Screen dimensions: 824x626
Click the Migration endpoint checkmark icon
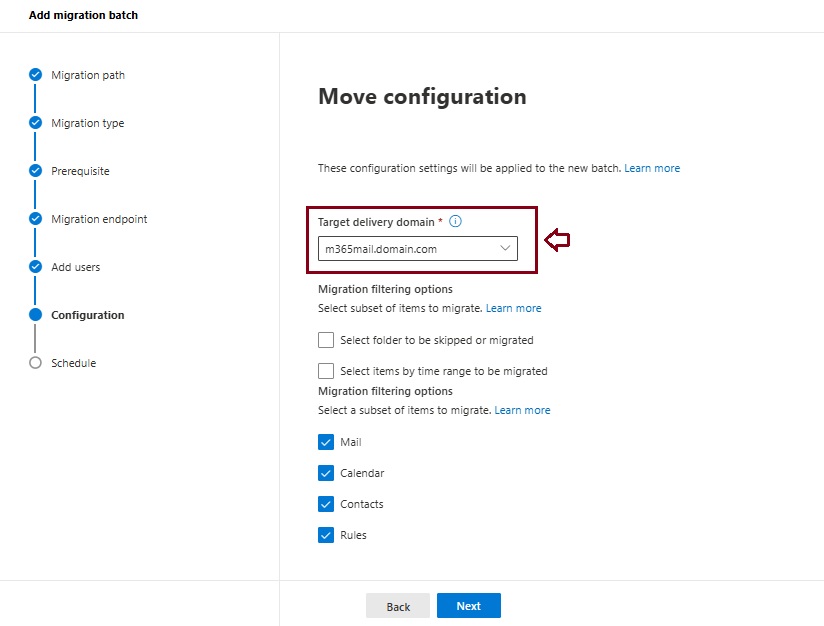click(x=35, y=219)
